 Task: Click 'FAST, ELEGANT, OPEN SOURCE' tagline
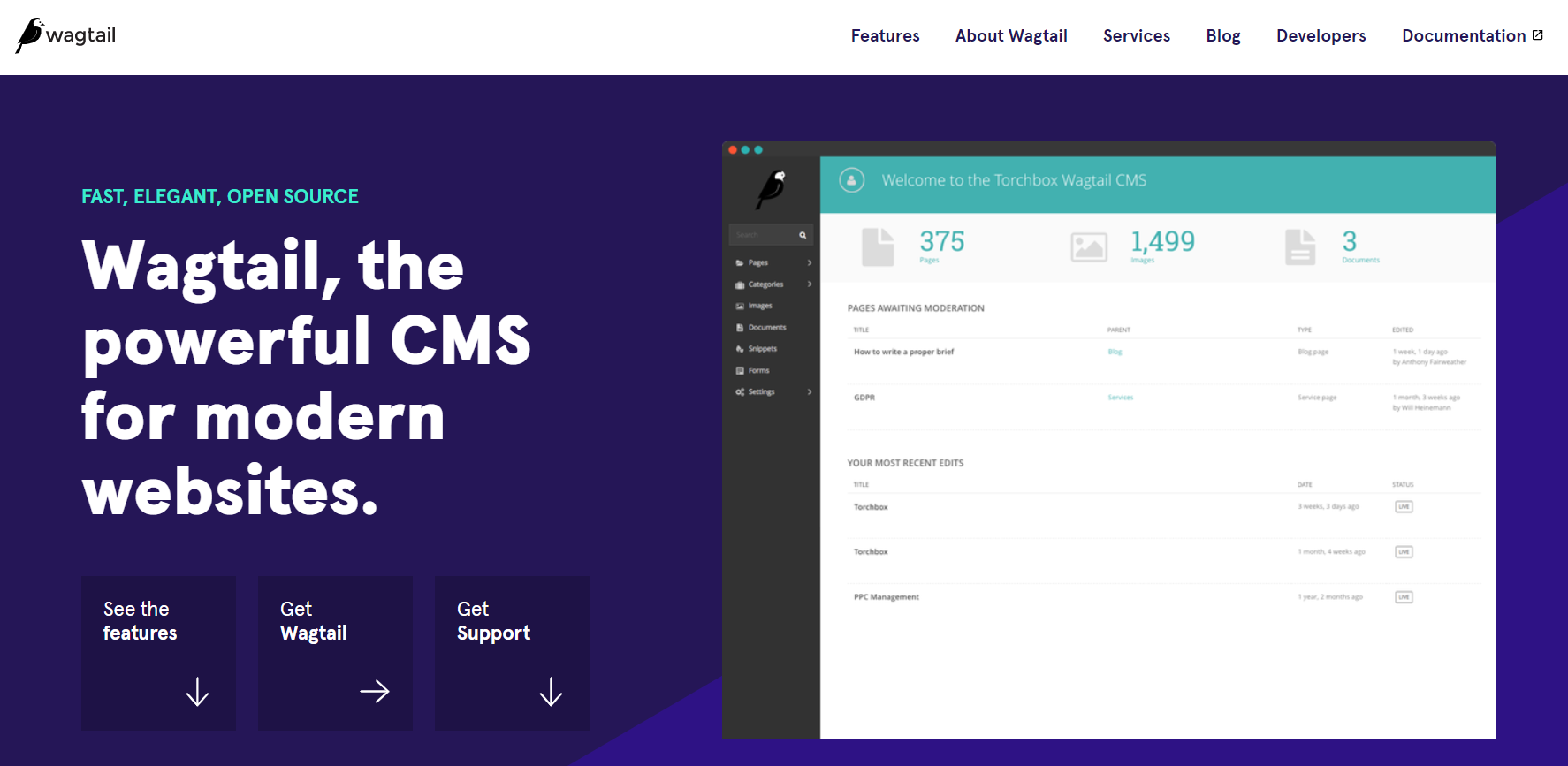pyautogui.click(x=220, y=196)
